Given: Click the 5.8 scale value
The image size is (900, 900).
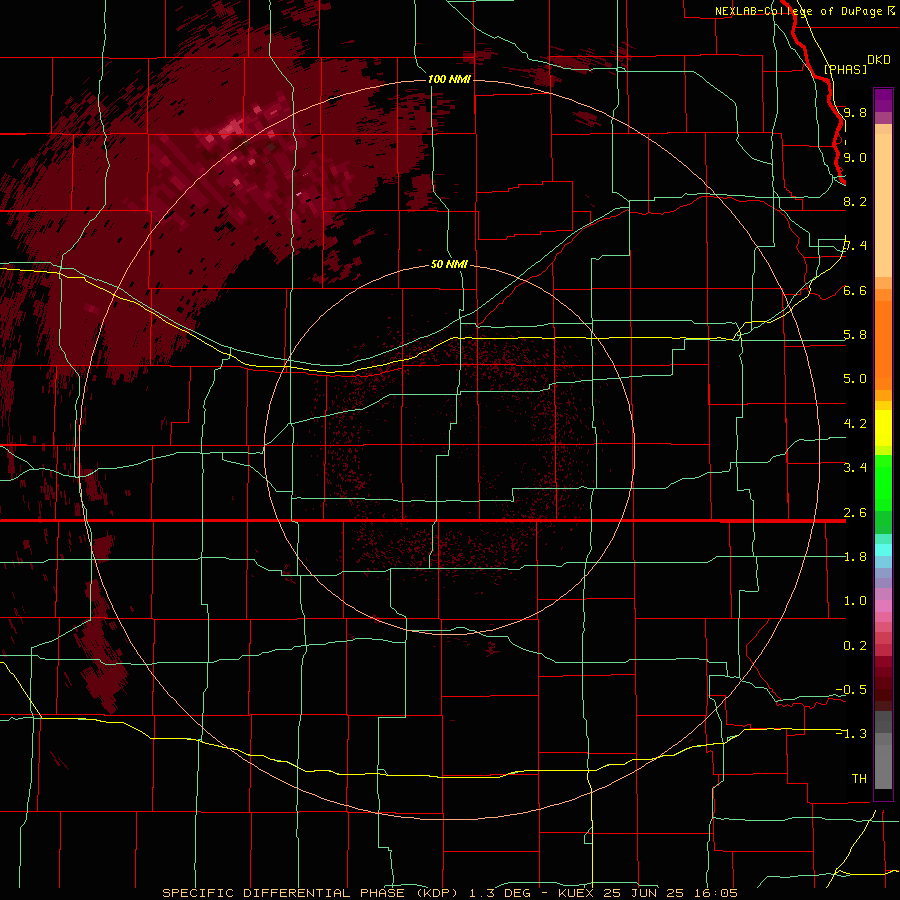Looking at the screenshot, I should [855, 335].
